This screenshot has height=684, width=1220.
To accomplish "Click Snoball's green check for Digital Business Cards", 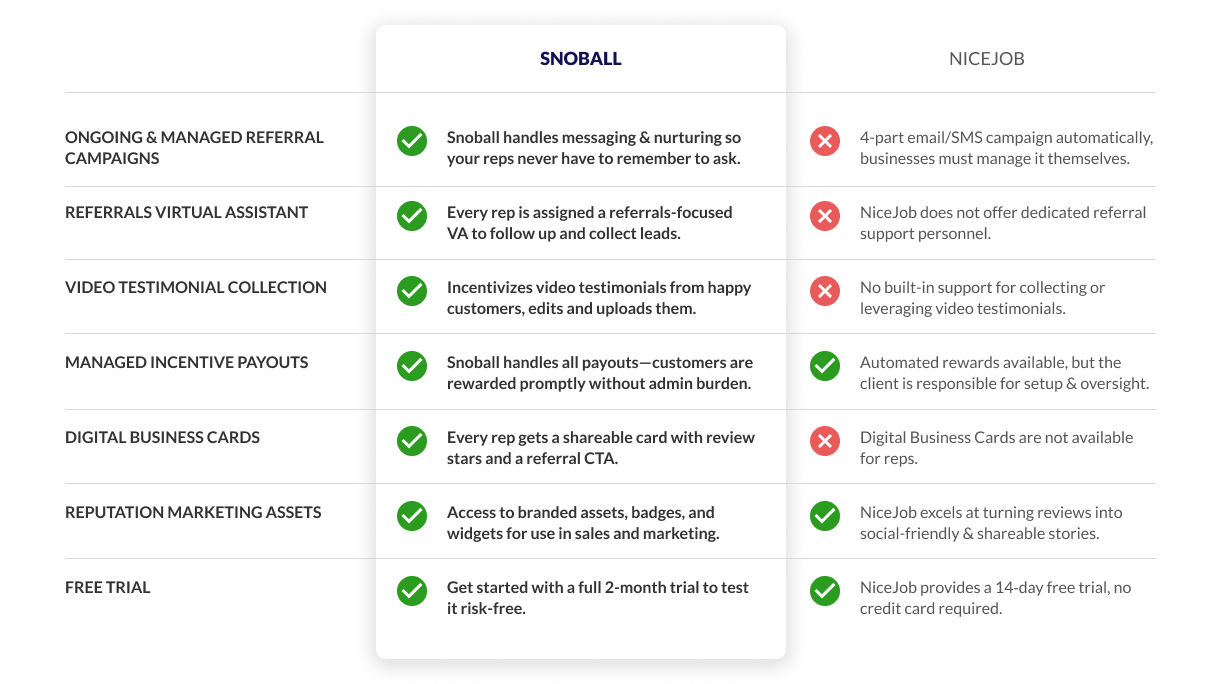I will pyautogui.click(x=412, y=441).
